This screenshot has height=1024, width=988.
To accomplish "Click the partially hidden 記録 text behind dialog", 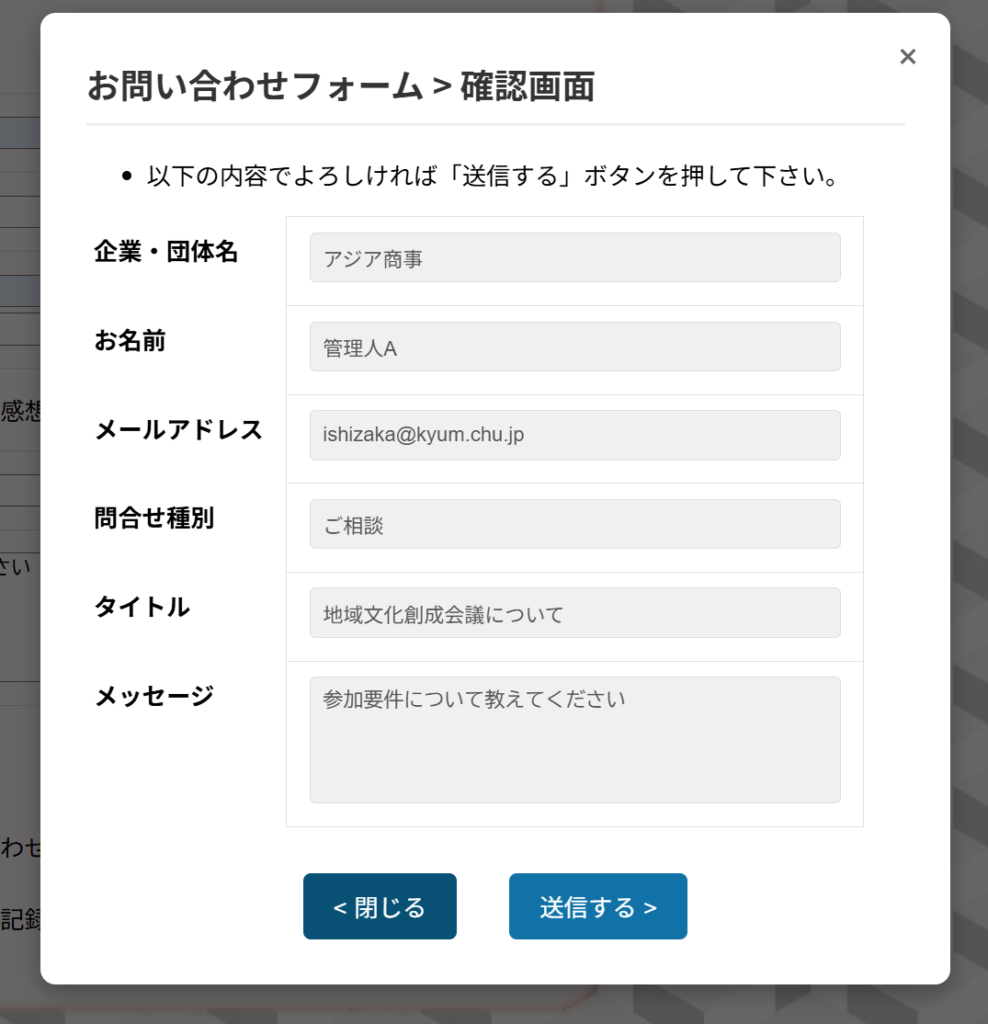I will [20, 919].
